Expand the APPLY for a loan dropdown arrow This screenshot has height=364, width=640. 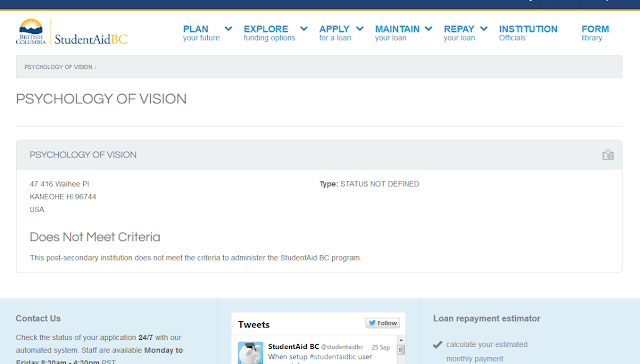click(x=360, y=29)
